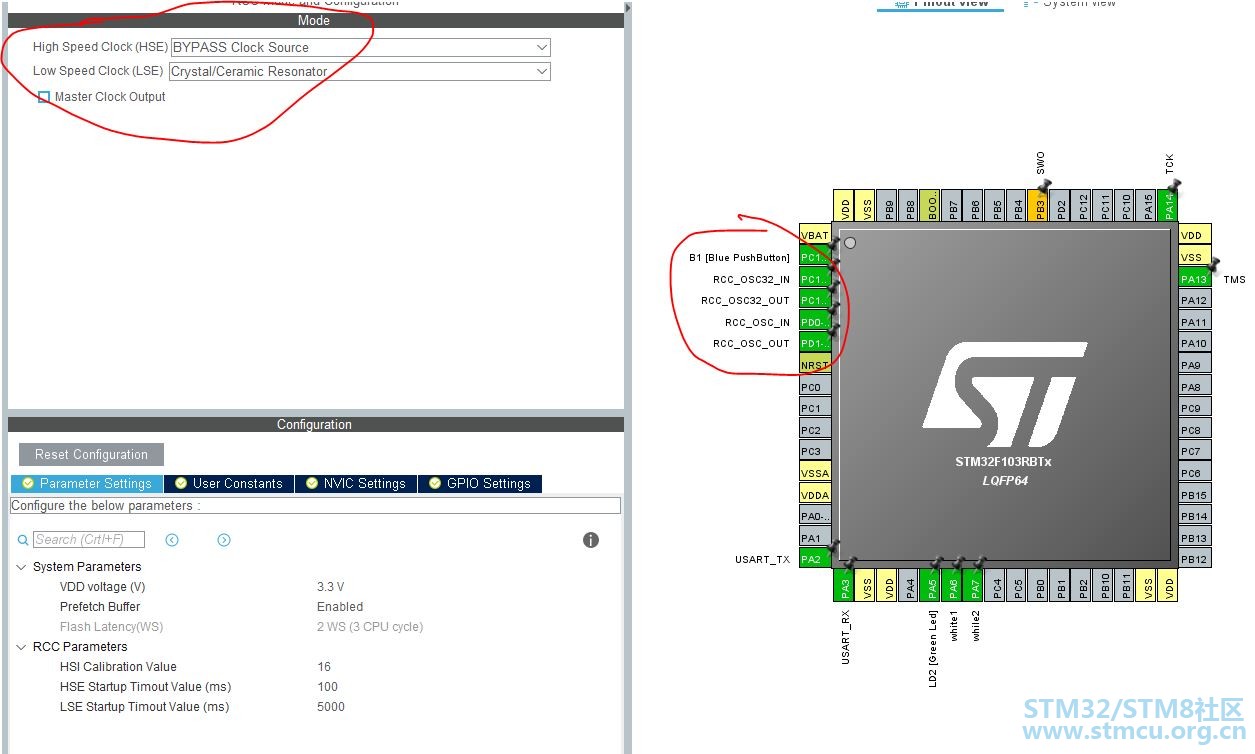Click the PC4 pin

pyautogui.click(x=996, y=585)
